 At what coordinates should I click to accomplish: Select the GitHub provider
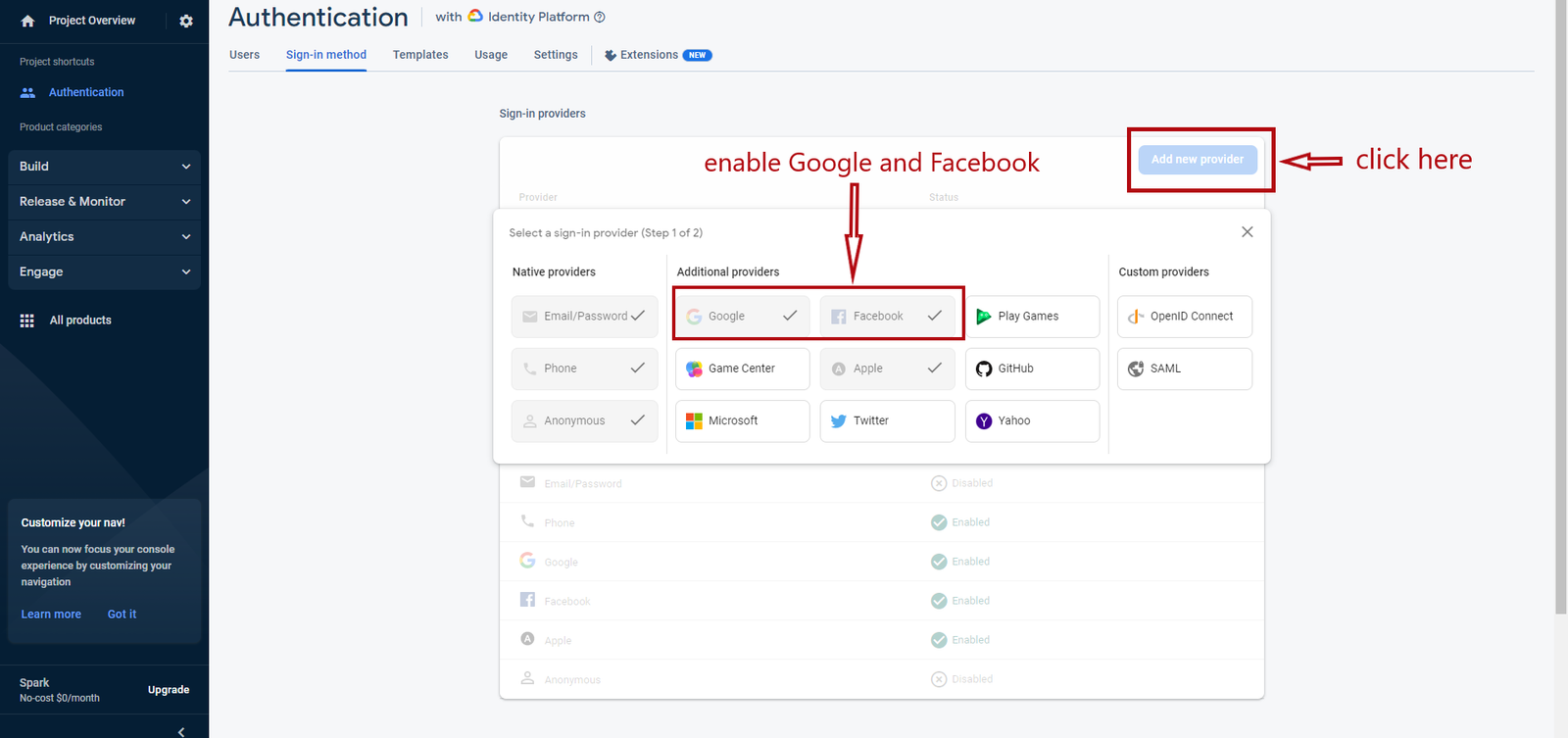[1032, 369]
